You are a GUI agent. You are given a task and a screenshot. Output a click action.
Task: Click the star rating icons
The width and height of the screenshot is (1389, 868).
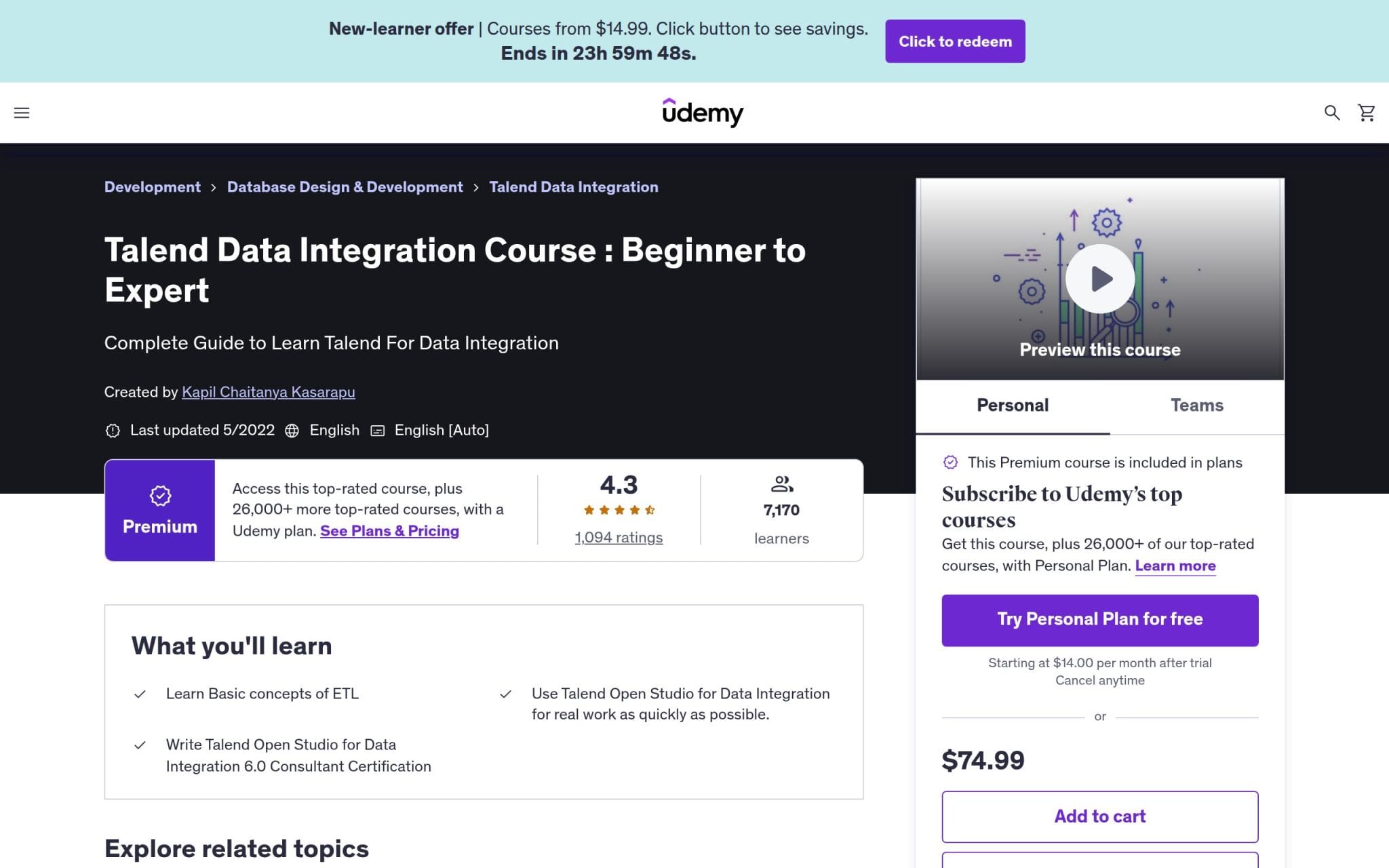619,510
